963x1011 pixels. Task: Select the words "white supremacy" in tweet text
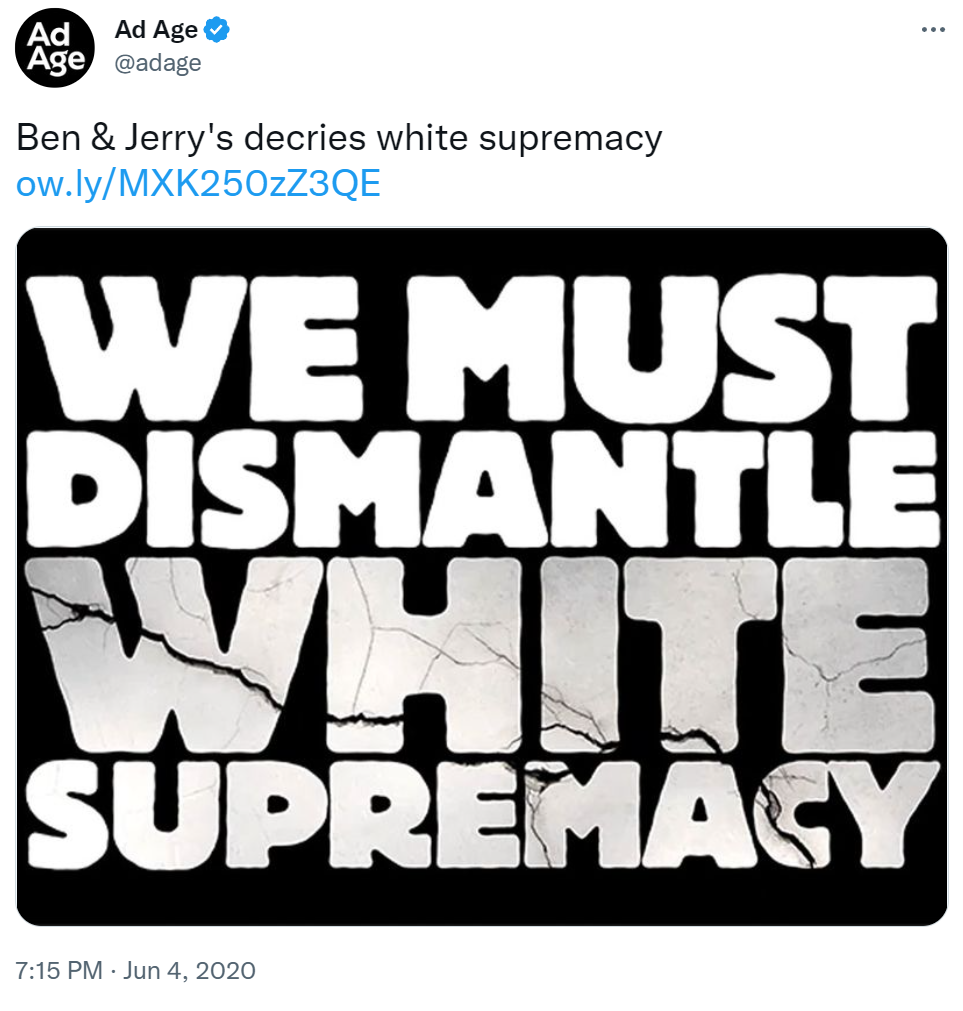point(519,138)
